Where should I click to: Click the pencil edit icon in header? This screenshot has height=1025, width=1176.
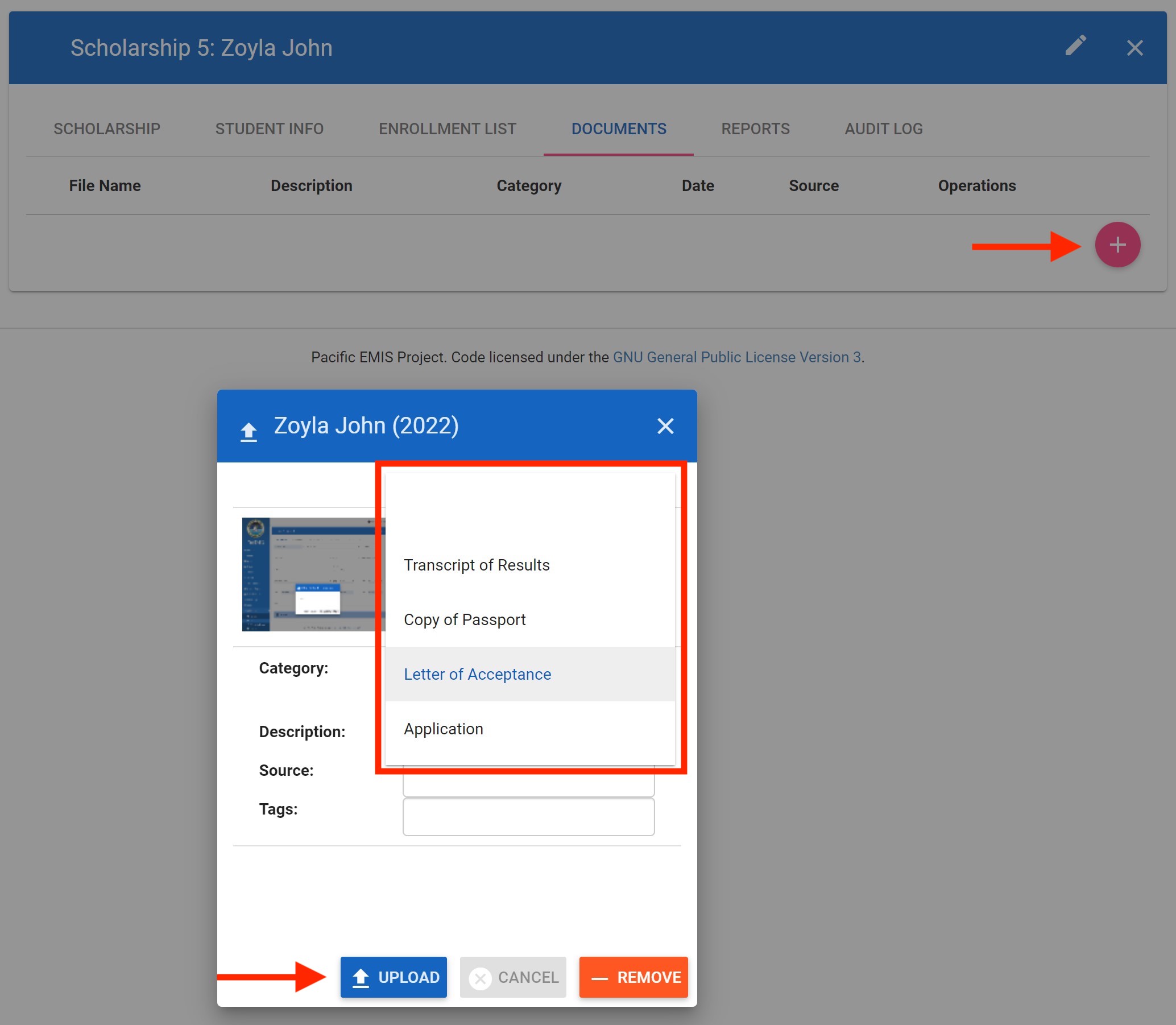tap(1075, 46)
